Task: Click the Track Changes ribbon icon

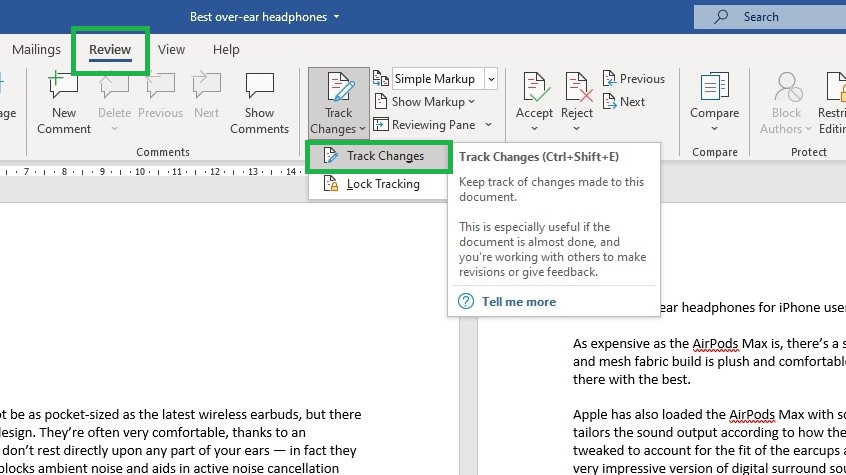Action: tap(339, 87)
